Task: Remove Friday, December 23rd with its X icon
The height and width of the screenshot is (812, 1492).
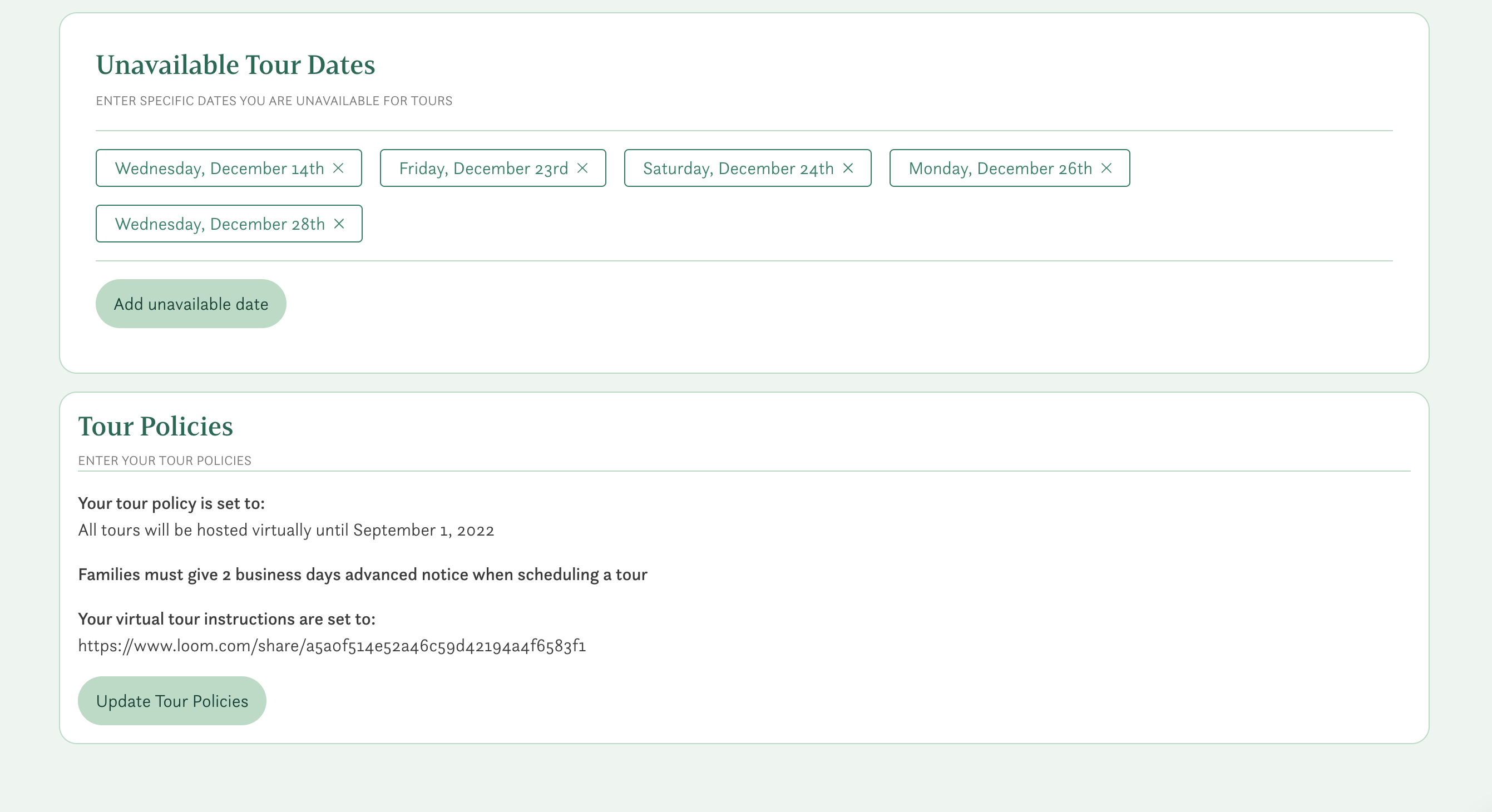Action: click(582, 168)
